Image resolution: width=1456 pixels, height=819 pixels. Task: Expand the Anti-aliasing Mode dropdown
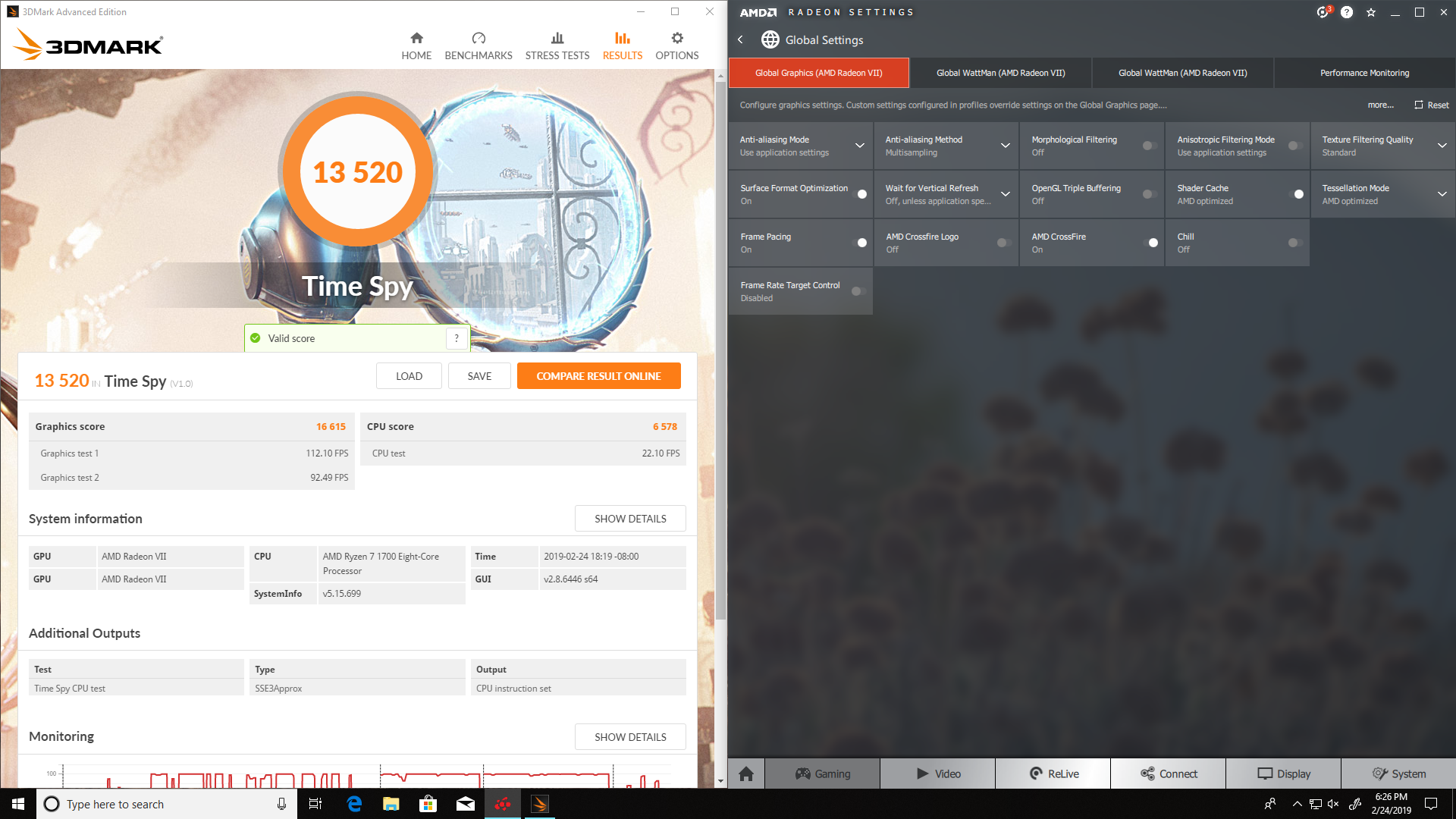[x=860, y=146]
